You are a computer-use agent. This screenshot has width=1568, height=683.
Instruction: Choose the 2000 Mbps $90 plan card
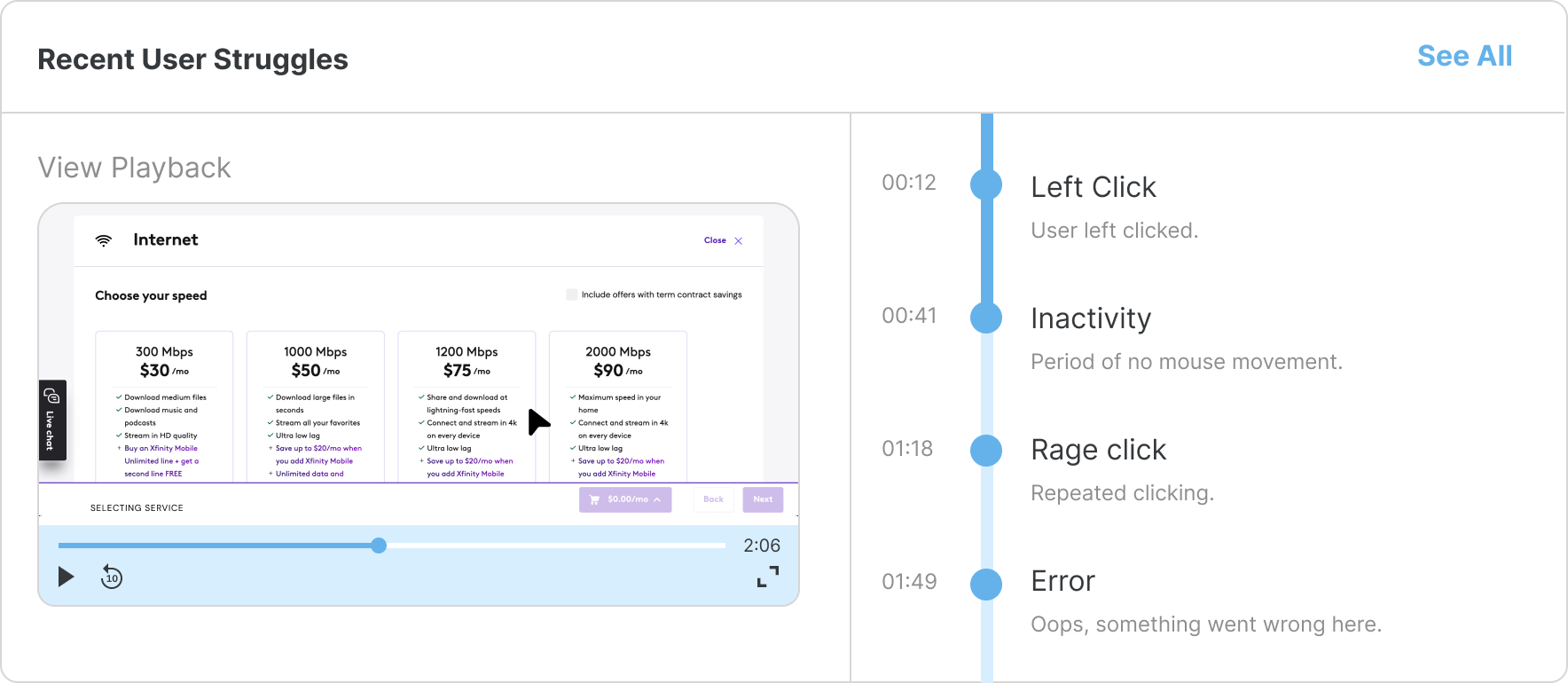pos(618,407)
